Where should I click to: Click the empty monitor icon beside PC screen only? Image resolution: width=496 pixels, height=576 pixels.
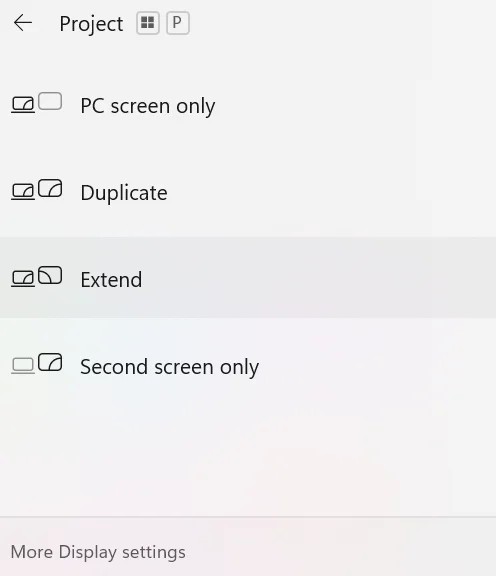tap(50, 101)
